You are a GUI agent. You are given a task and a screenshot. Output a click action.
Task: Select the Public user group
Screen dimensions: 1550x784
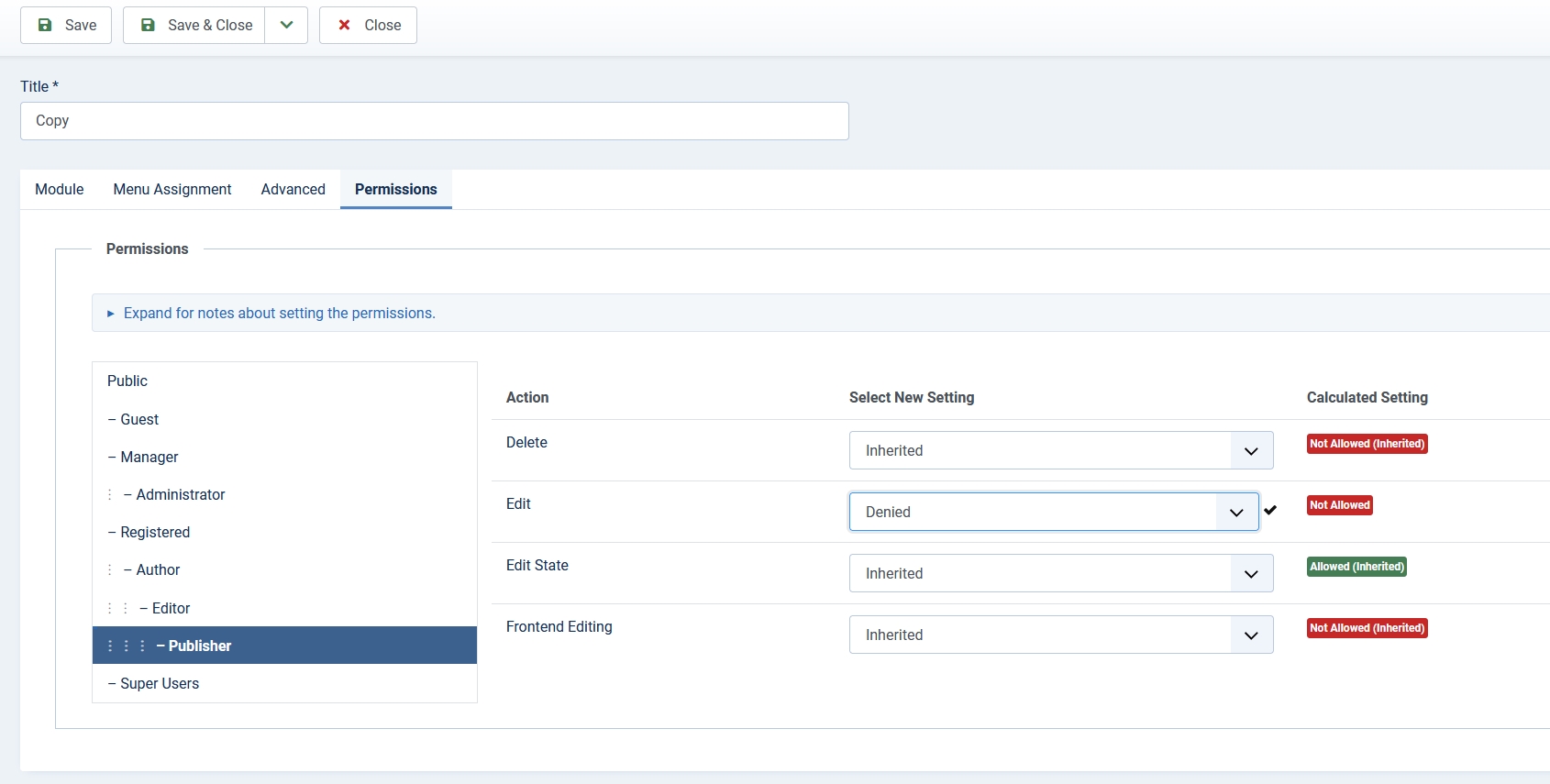(x=127, y=381)
